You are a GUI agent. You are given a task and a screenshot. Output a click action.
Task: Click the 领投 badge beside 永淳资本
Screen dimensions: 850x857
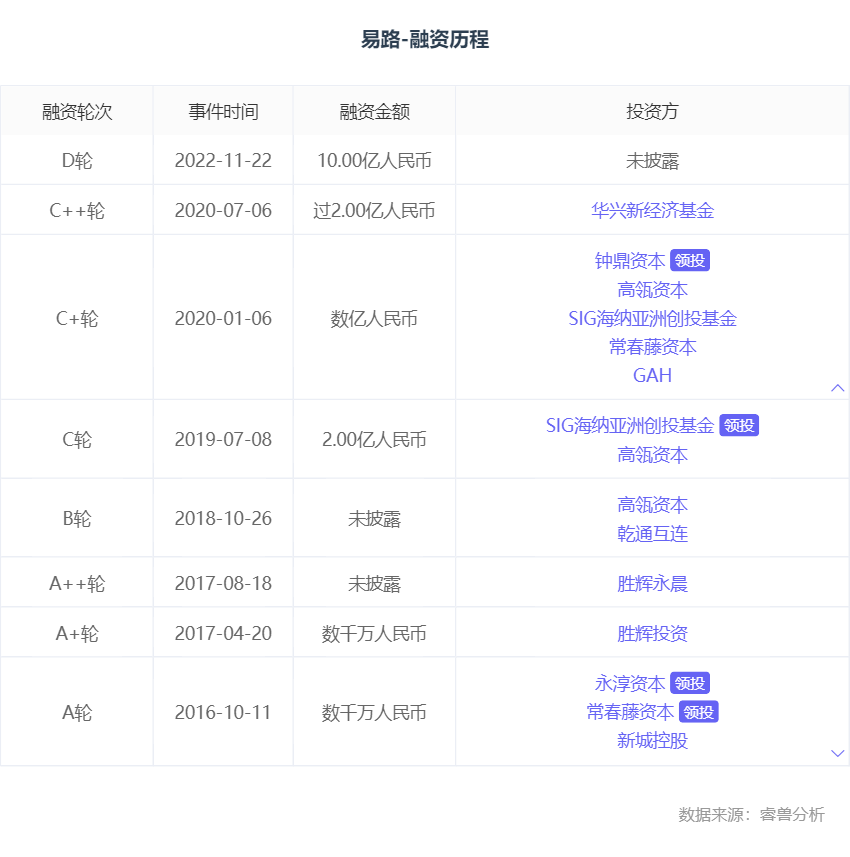690,683
